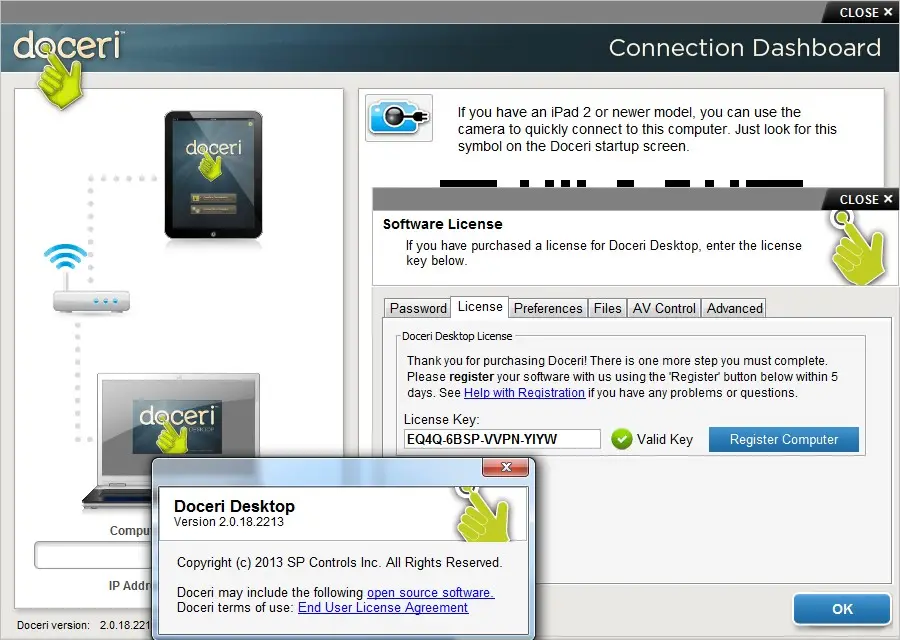Close the Software License panel
The image size is (900, 640).
[x=866, y=200]
